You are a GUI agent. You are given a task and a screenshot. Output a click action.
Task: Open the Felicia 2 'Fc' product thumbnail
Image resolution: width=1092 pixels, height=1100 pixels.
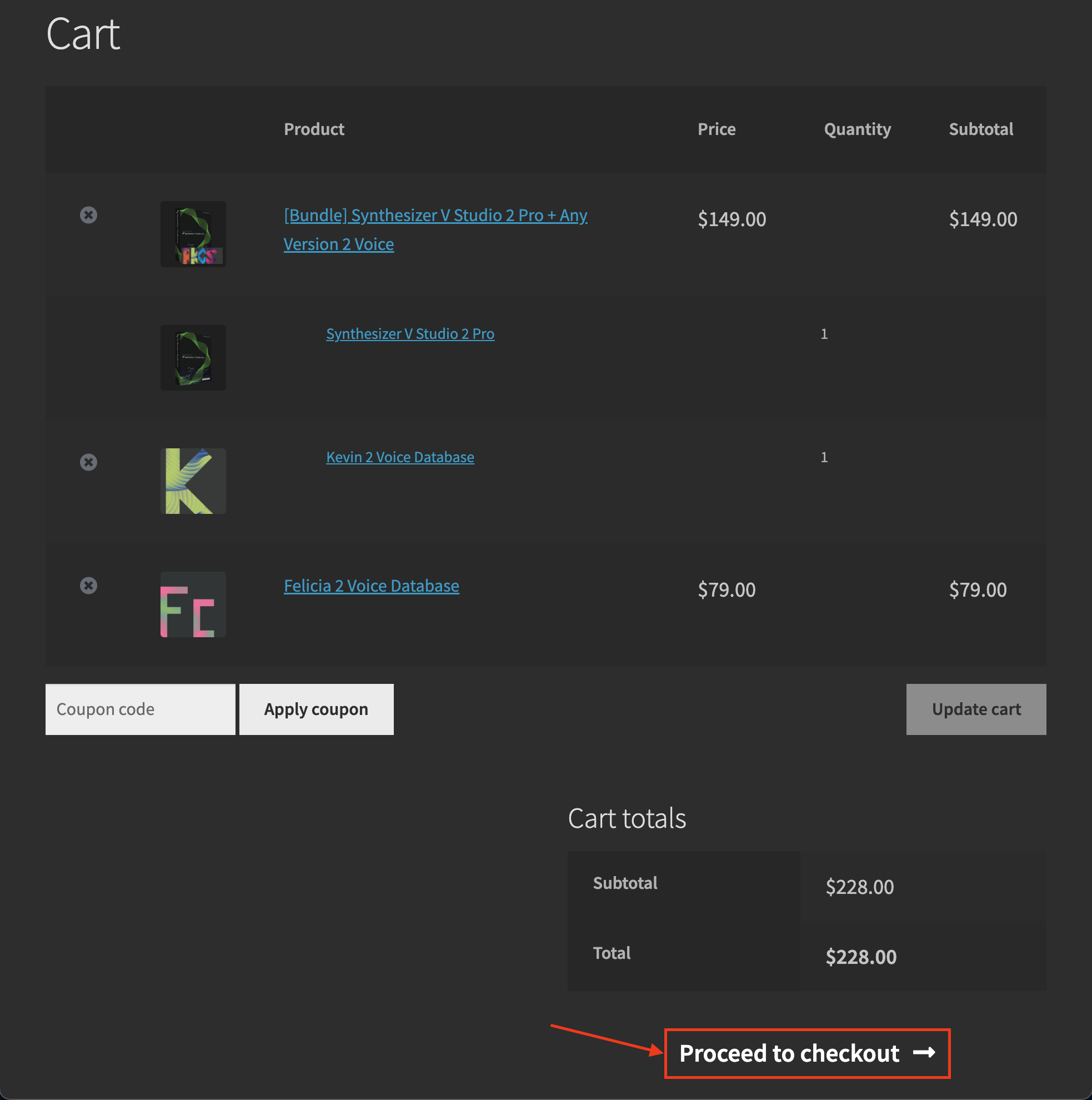pyautogui.click(x=193, y=604)
